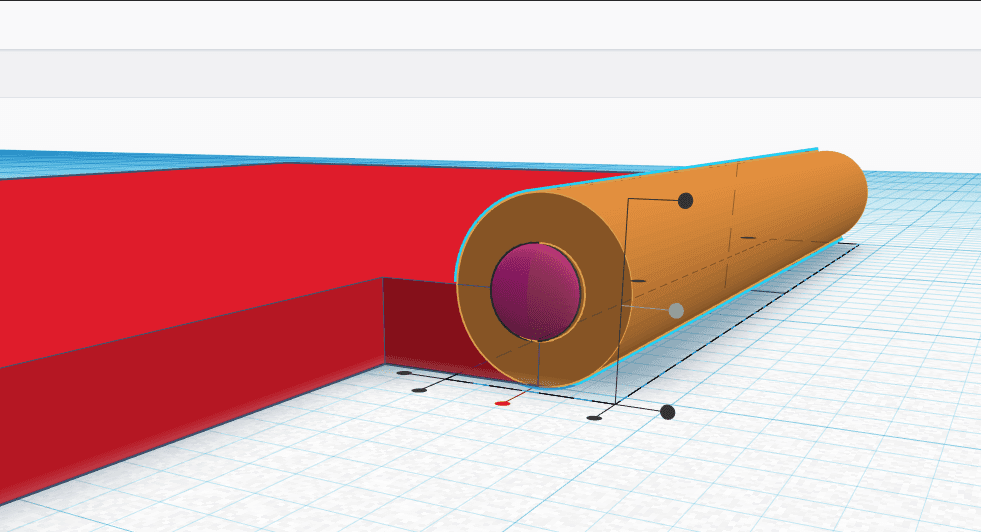This screenshot has height=532, width=981.
Task: Click the black round handle over the cylinder's side
Action: coord(686,201)
